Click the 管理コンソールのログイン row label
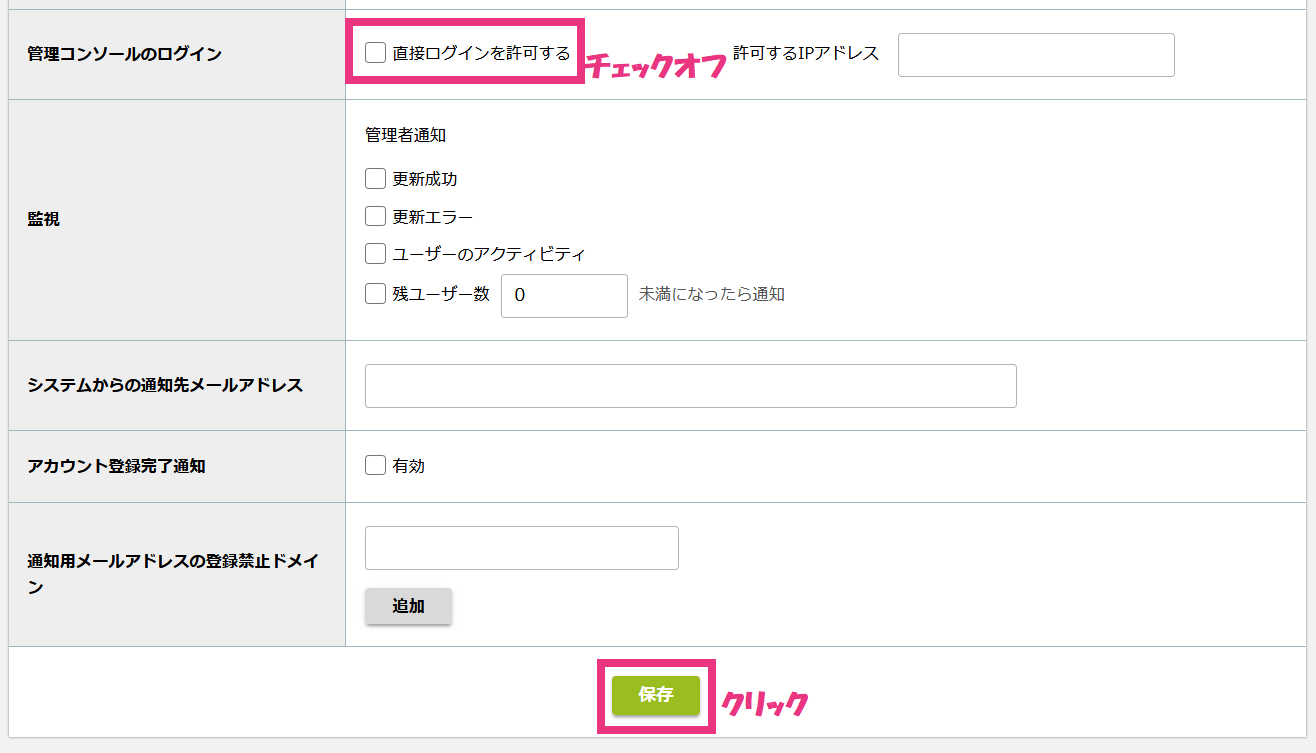This screenshot has width=1316, height=753. click(125, 54)
